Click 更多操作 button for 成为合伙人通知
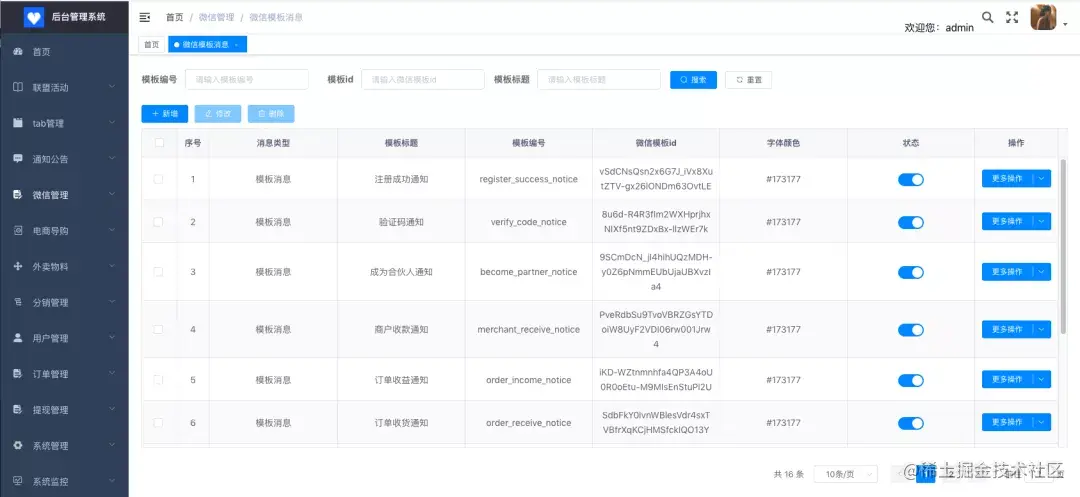 pyautogui.click(x=1008, y=271)
